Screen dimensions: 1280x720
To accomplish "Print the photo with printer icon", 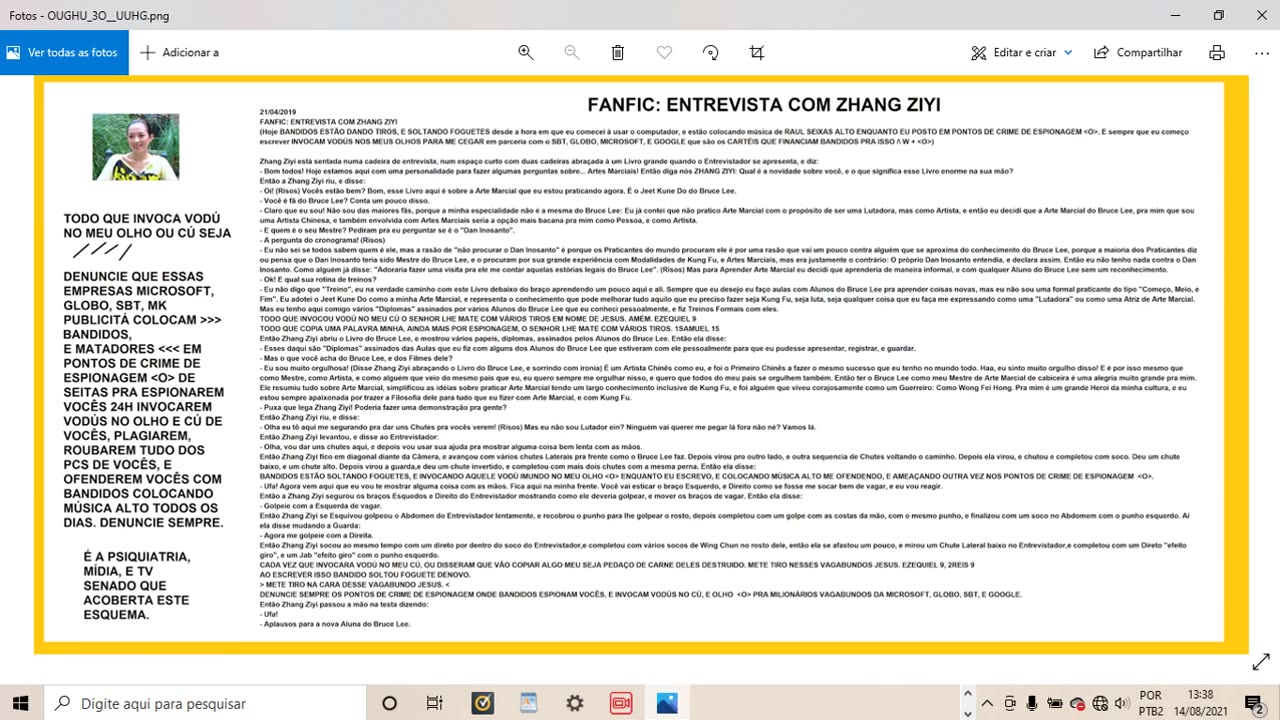I will [x=1216, y=52].
